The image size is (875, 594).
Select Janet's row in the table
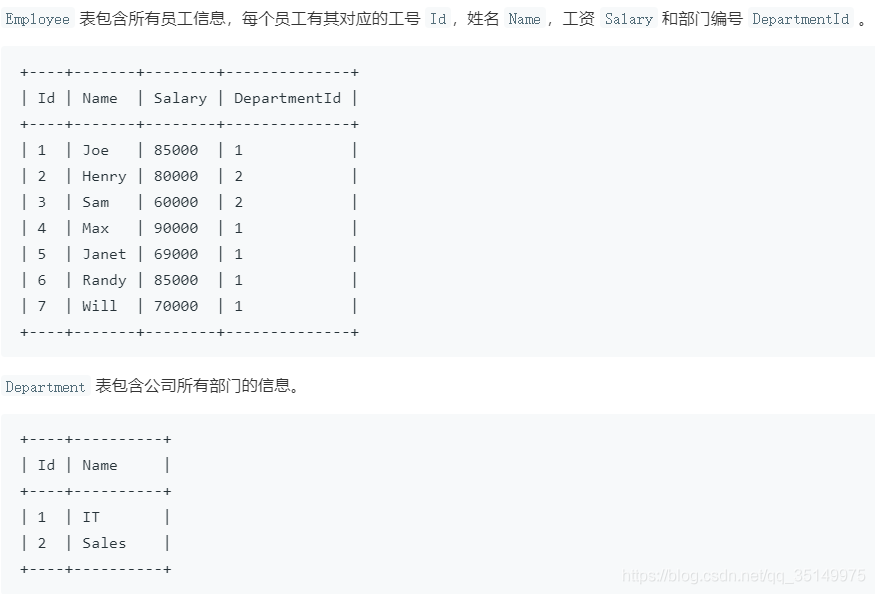(x=104, y=253)
